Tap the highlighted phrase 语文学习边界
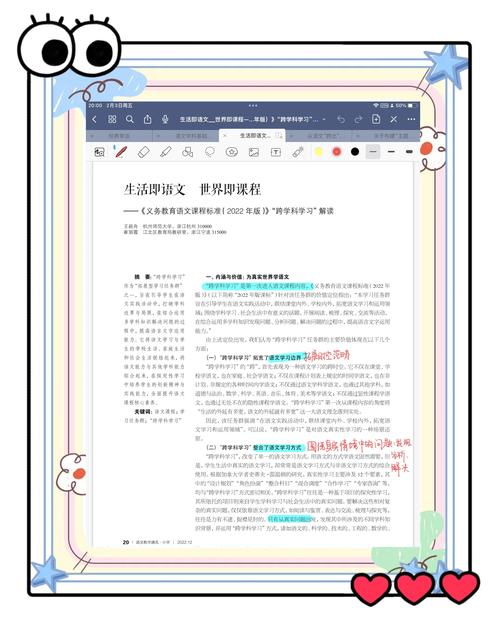The width and height of the screenshot is (500, 635). pyautogui.click(x=286, y=358)
